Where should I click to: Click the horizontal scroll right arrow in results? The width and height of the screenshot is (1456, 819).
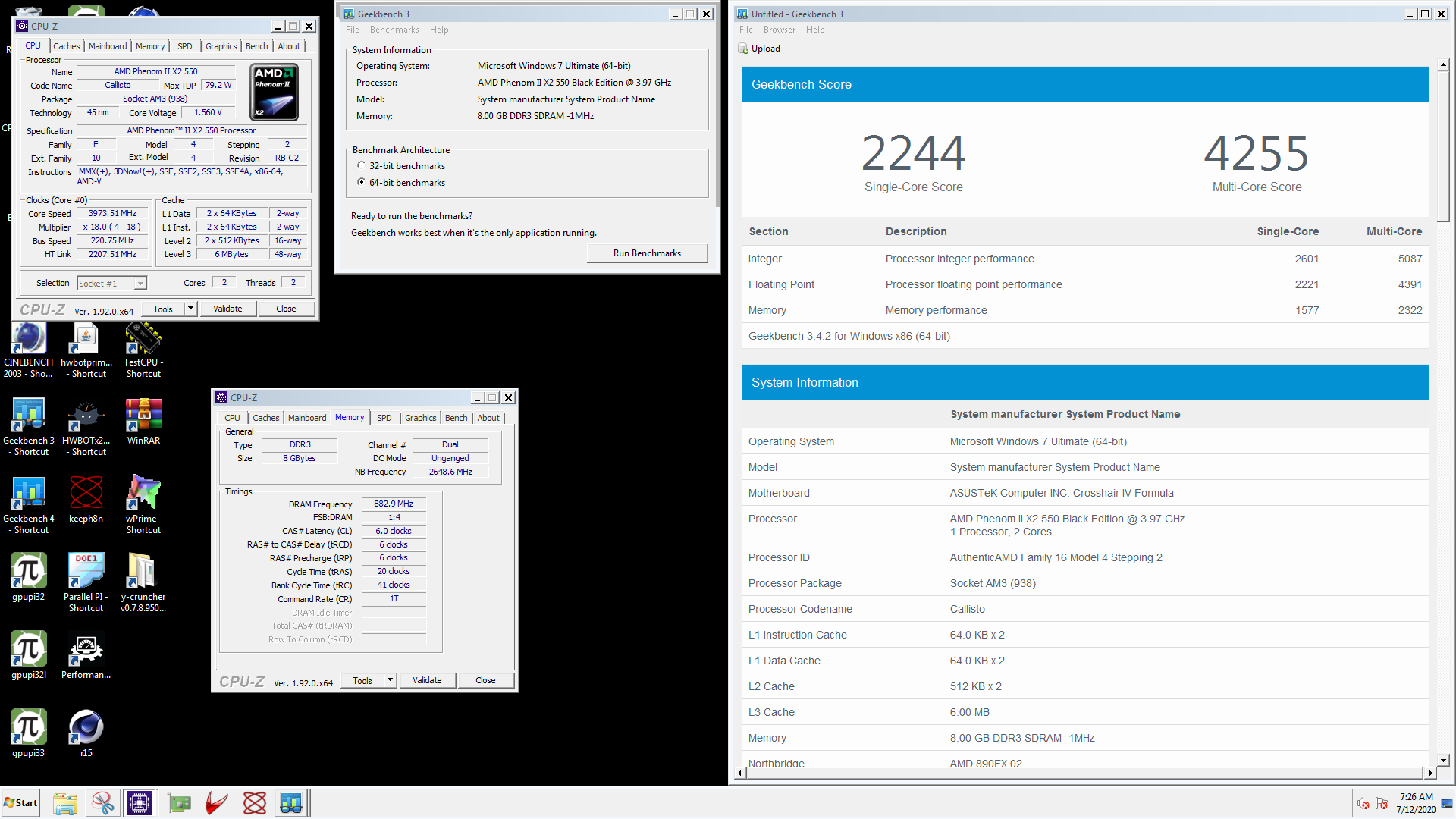(x=1430, y=773)
